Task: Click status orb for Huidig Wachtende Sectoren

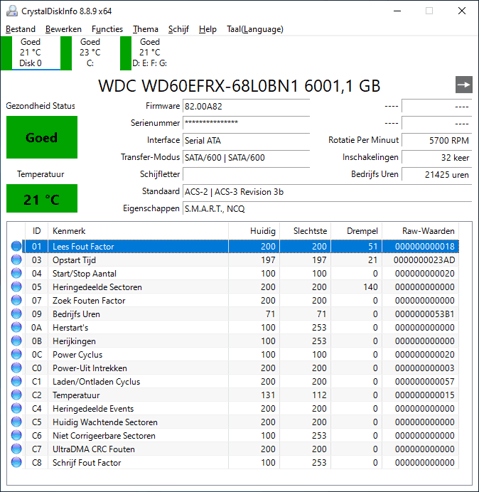Action: point(16,422)
